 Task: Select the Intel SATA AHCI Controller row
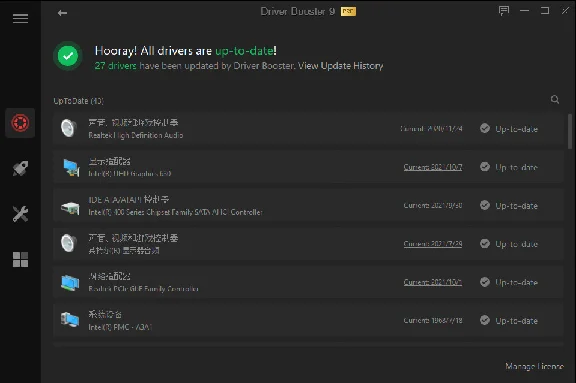coord(308,206)
